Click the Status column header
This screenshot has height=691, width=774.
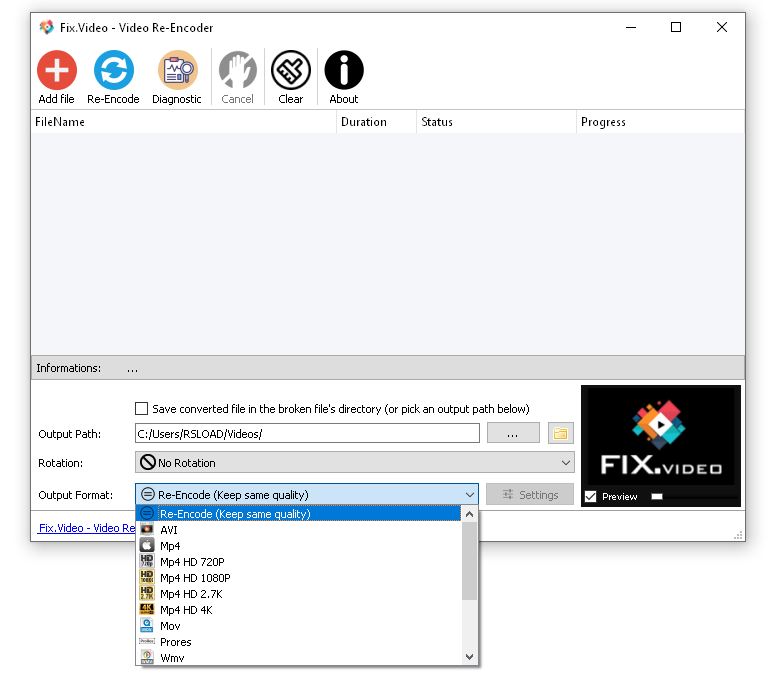pos(496,121)
